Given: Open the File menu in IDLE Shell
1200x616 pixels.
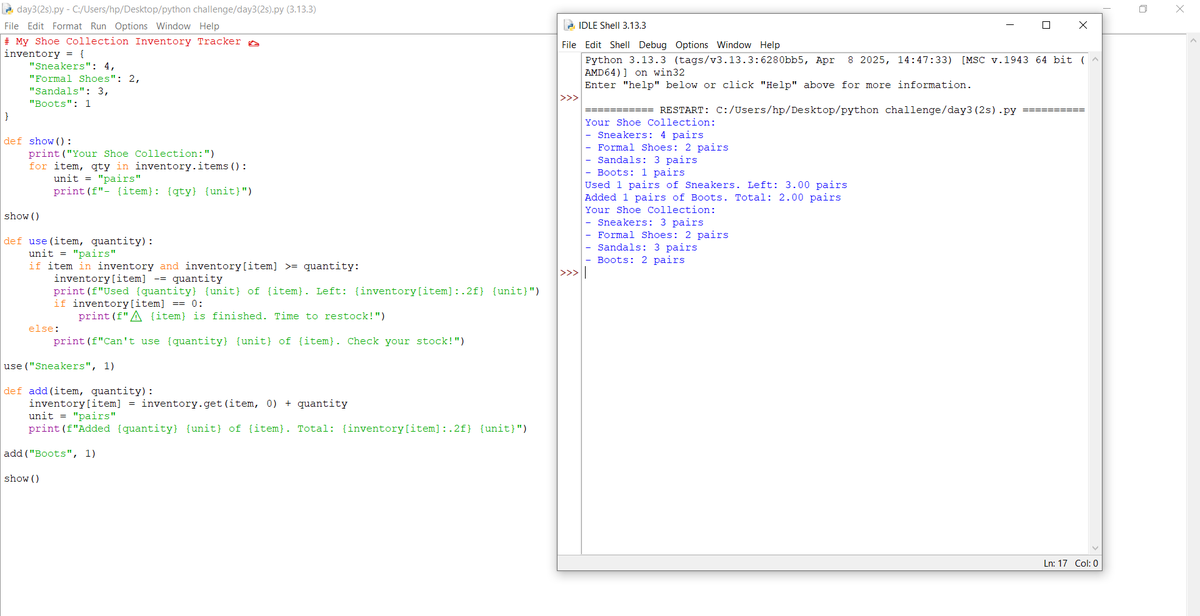Looking at the screenshot, I should click(569, 45).
